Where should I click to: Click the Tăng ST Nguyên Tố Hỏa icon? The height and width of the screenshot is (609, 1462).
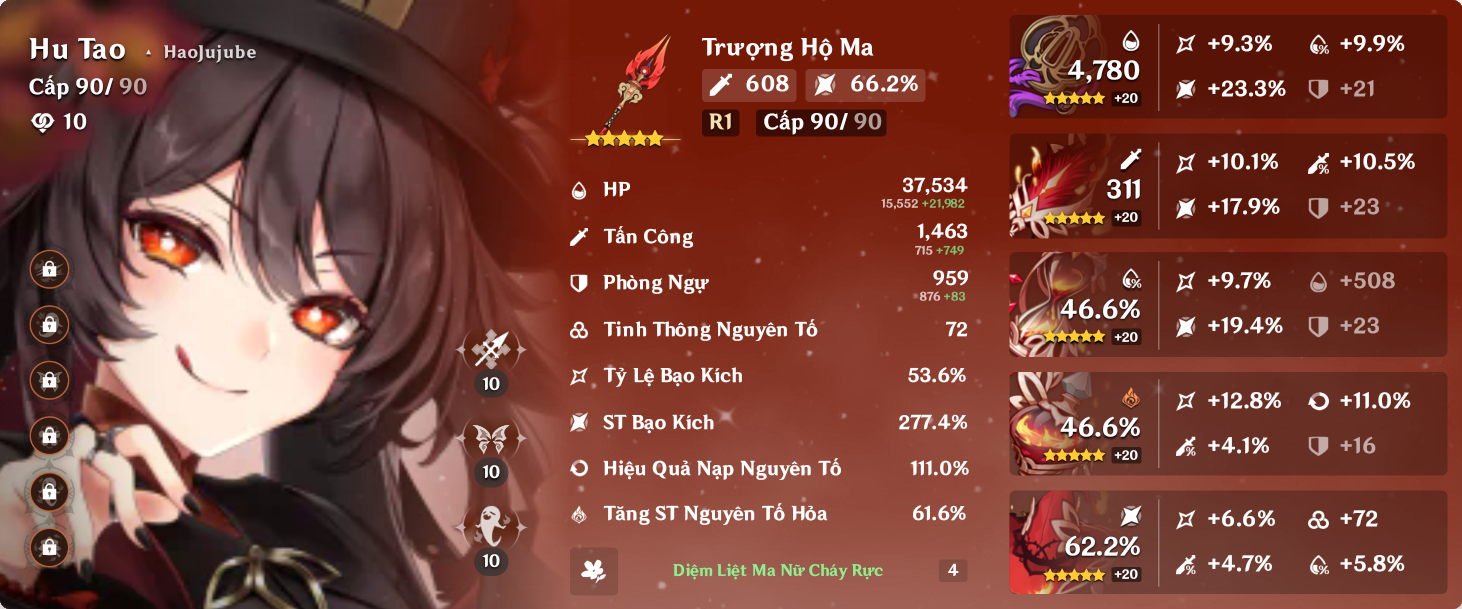tap(579, 515)
